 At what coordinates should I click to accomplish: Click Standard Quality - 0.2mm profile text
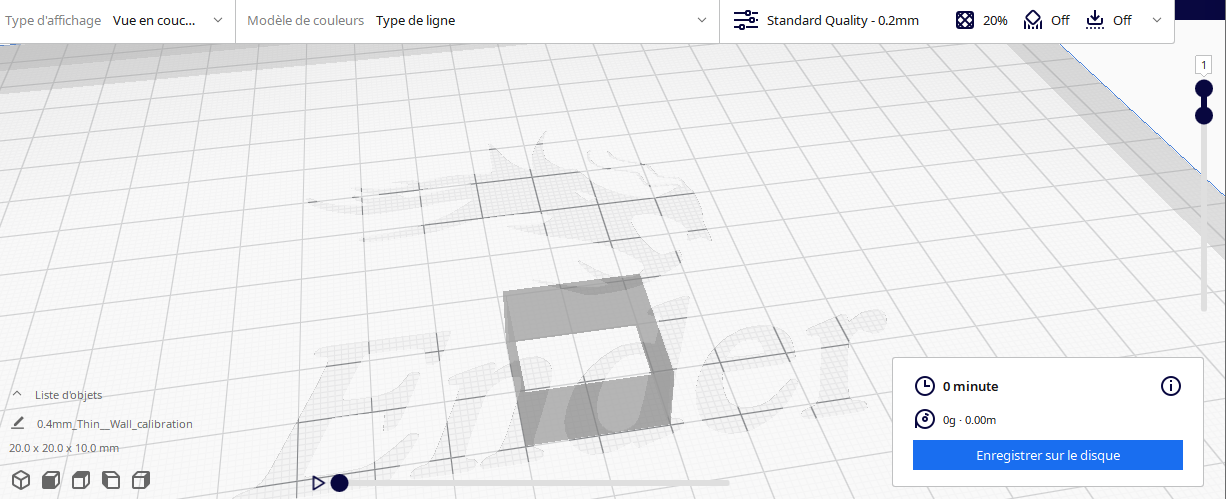(x=842, y=20)
